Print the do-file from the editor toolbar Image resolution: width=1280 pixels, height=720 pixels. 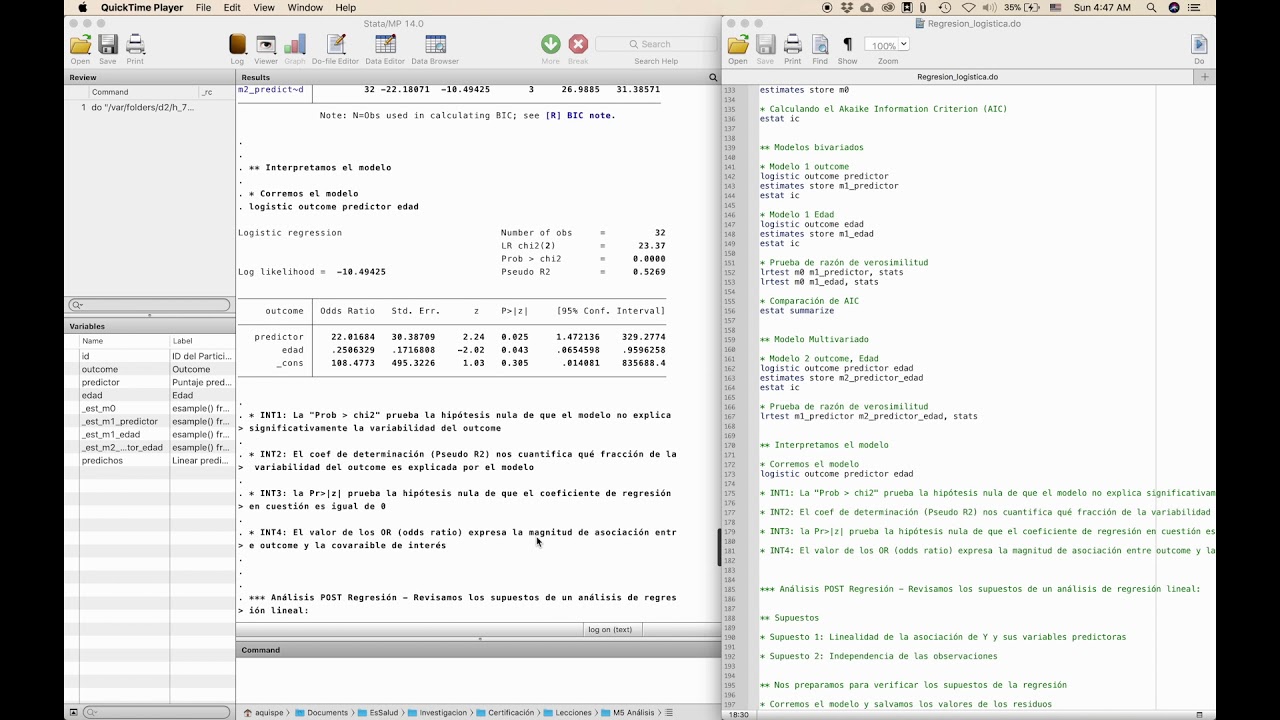793,44
